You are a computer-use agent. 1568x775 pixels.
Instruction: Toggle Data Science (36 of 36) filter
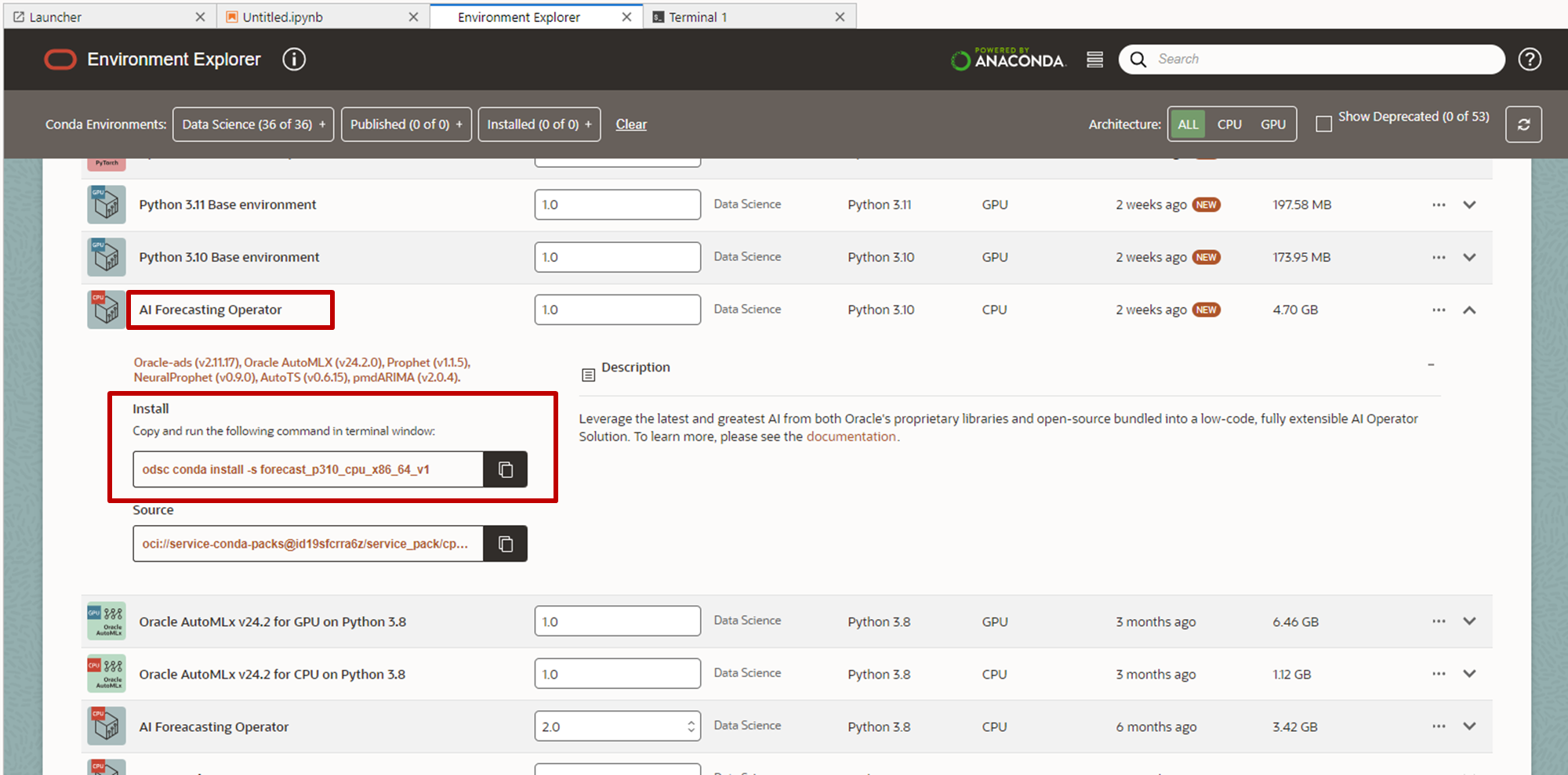[253, 125]
